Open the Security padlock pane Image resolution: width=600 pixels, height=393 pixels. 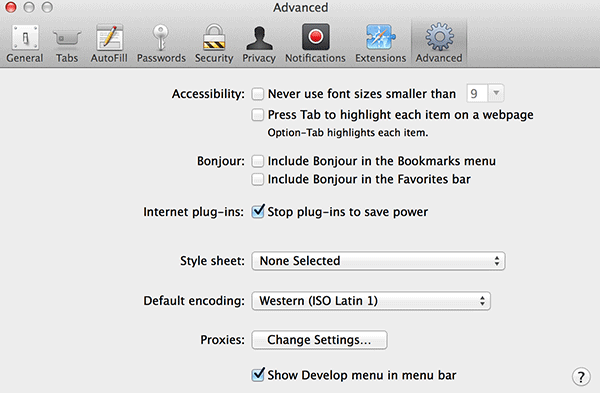point(214,44)
